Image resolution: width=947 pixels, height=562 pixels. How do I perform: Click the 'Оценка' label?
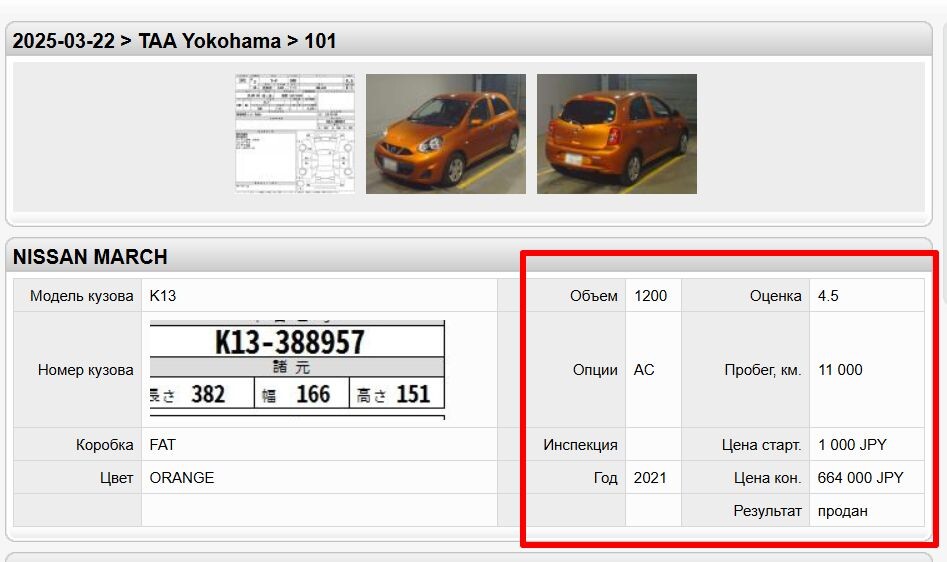tap(775, 296)
